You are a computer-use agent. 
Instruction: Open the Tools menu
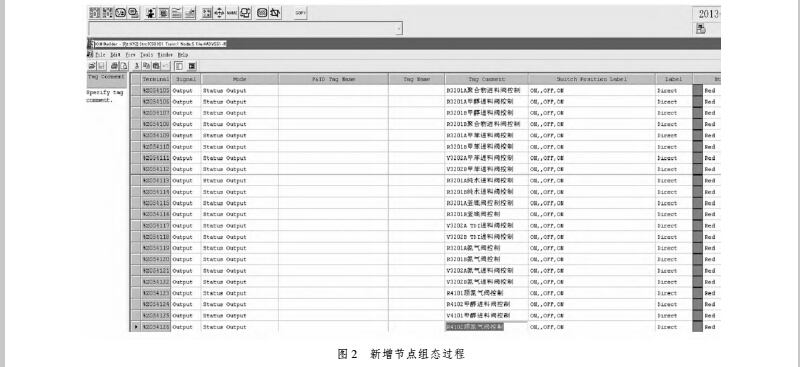tap(146, 55)
